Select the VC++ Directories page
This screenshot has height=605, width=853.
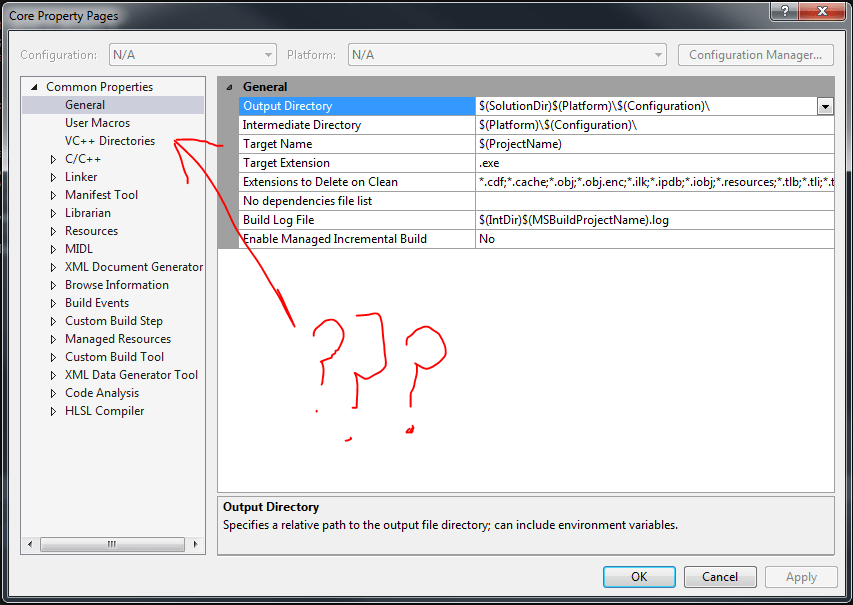(x=104, y=140)
